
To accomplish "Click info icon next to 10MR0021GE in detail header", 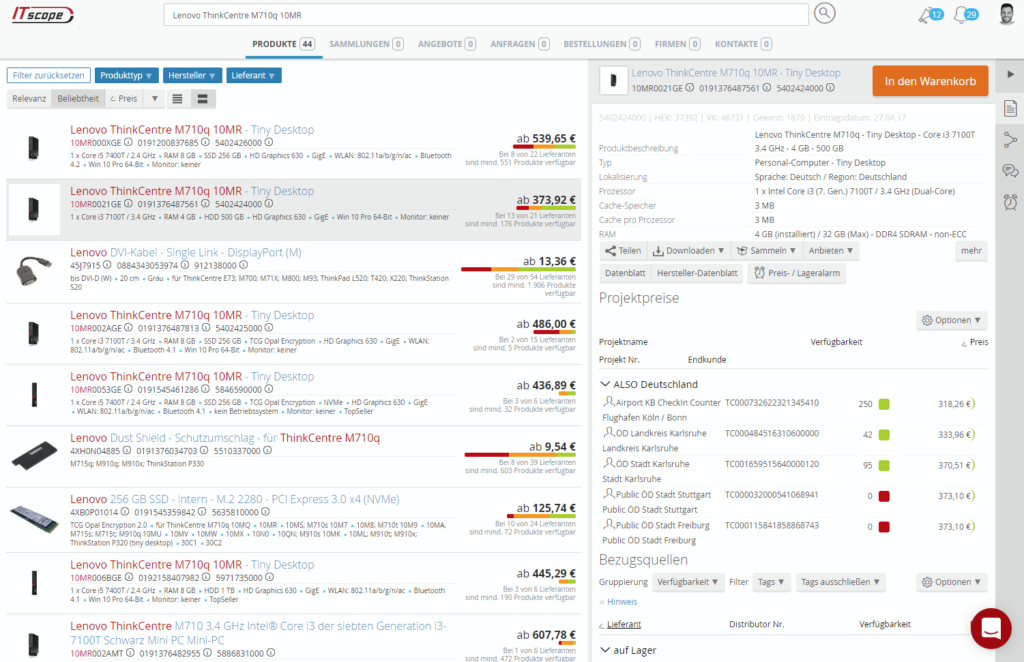I will [x=690, y=87].
